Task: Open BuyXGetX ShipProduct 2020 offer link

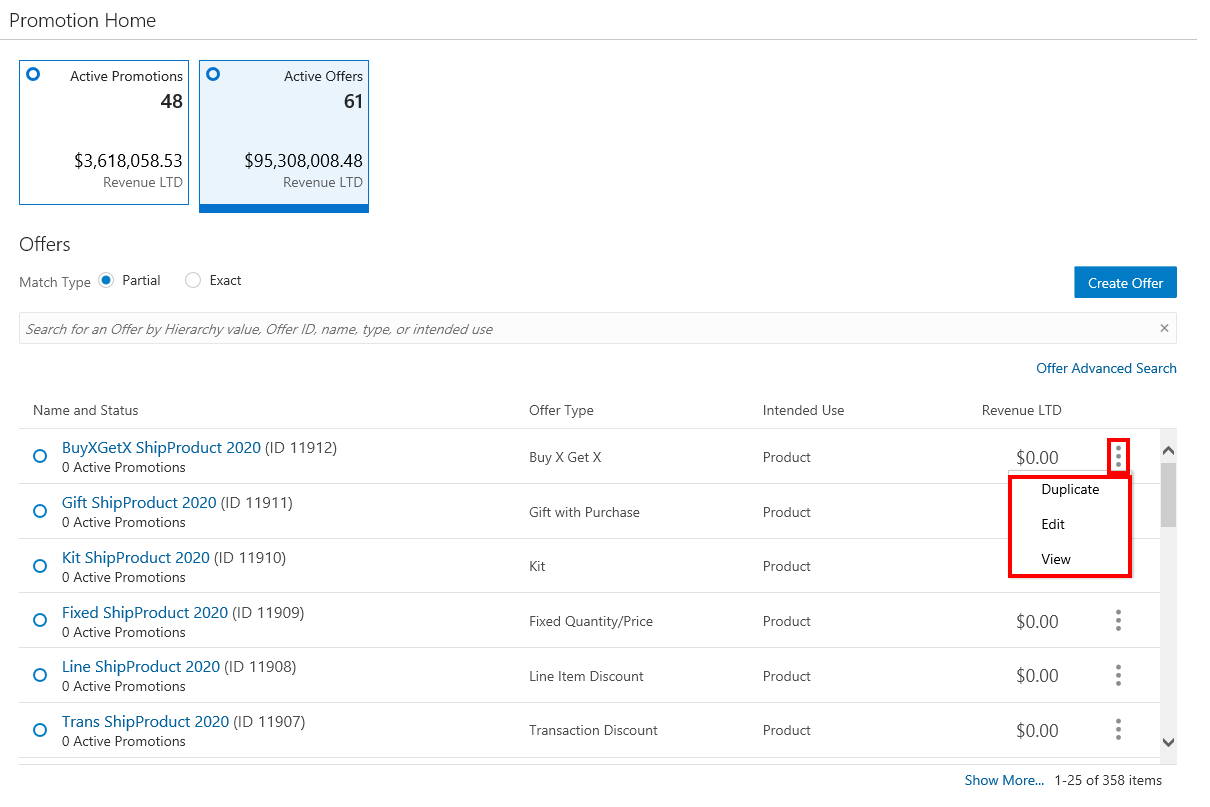Action: coord(161,448)
